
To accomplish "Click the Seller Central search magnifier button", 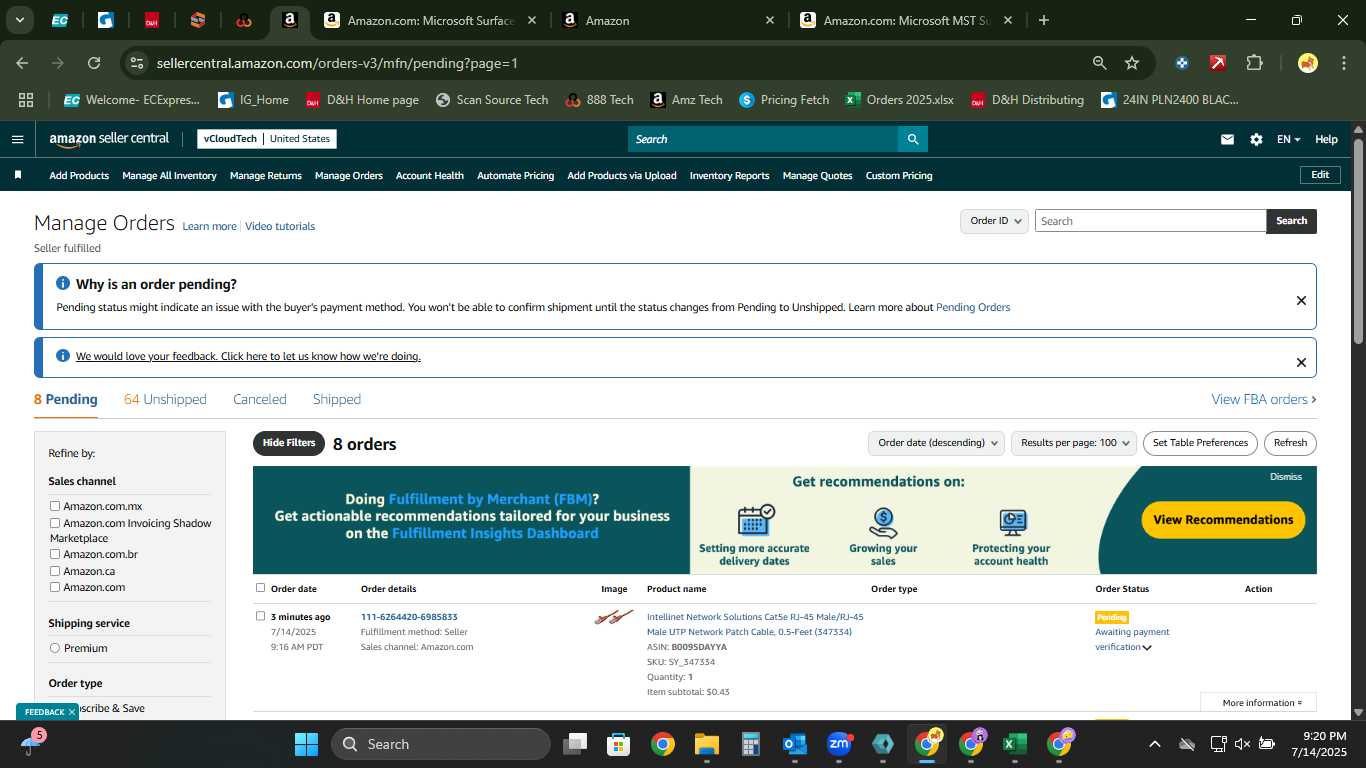I will [912, 139].
